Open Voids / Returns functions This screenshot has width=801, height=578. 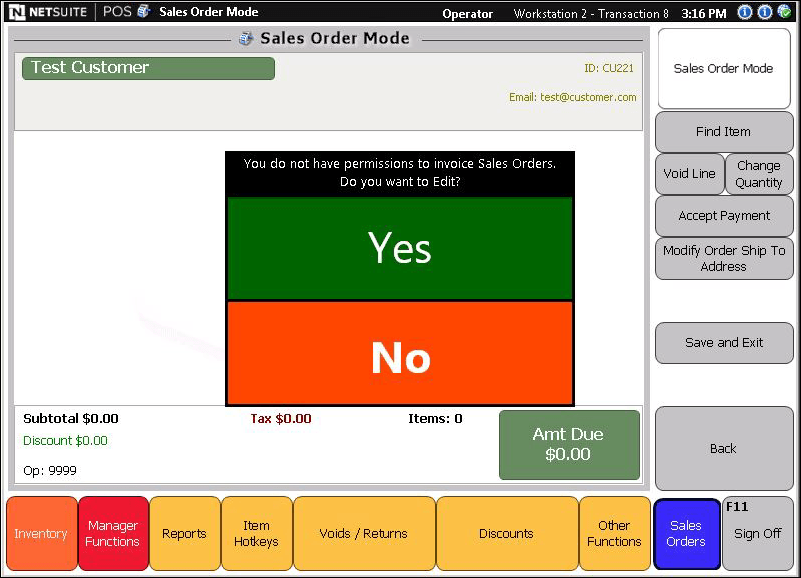pos(364,533)
